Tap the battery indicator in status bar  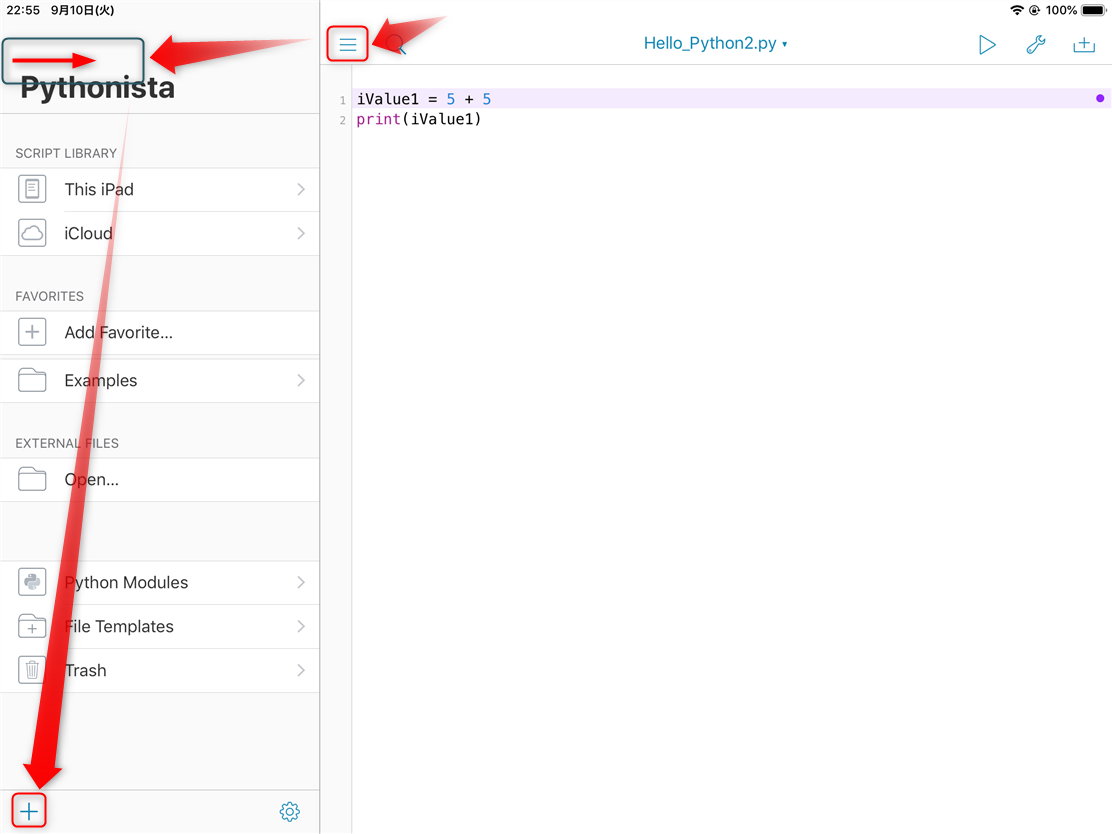(x=1093, y=10)
